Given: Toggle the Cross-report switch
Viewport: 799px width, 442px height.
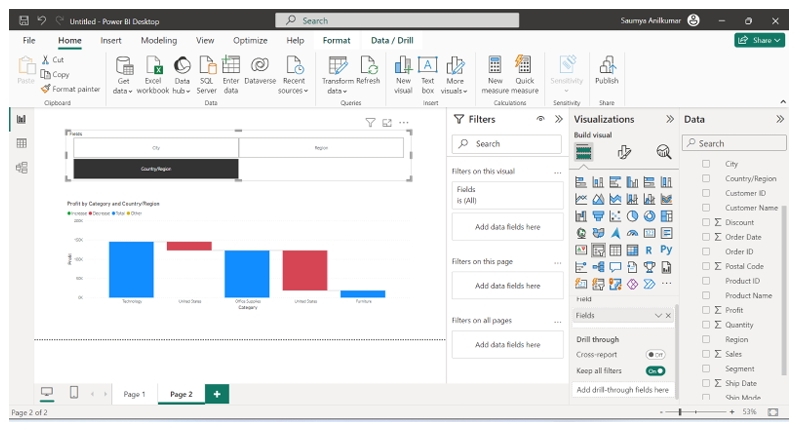Looking at the screenshot, I should coord(655,354).
